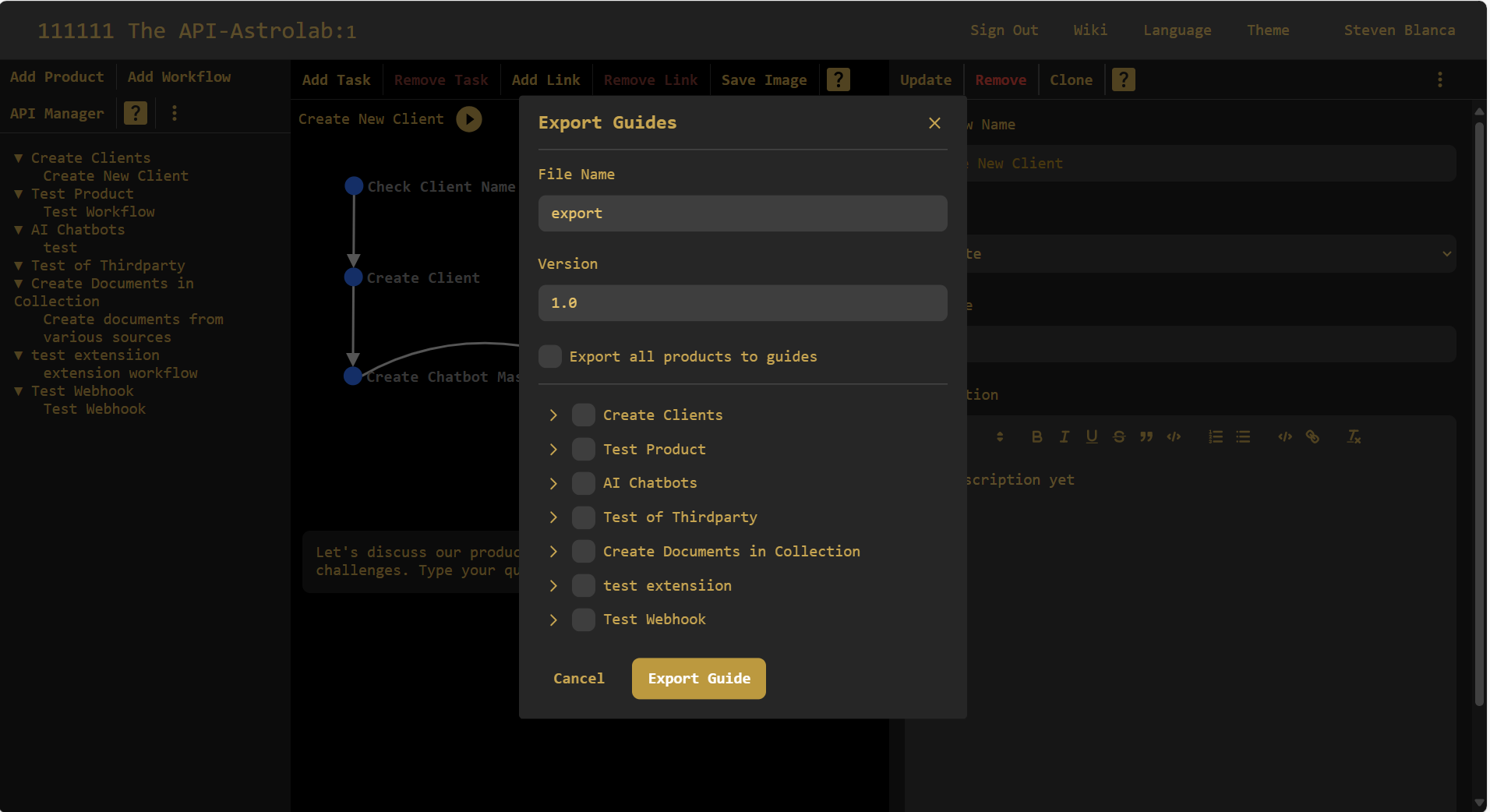
Task: Apply bold formatting in the description editor
Action: click(x=1036, y=436)
